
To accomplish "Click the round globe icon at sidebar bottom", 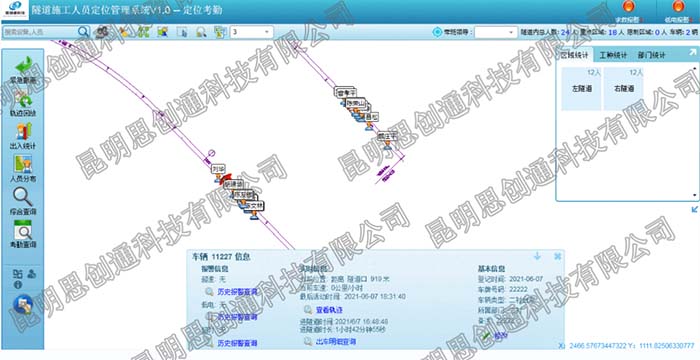I will (x=23, y=305).
